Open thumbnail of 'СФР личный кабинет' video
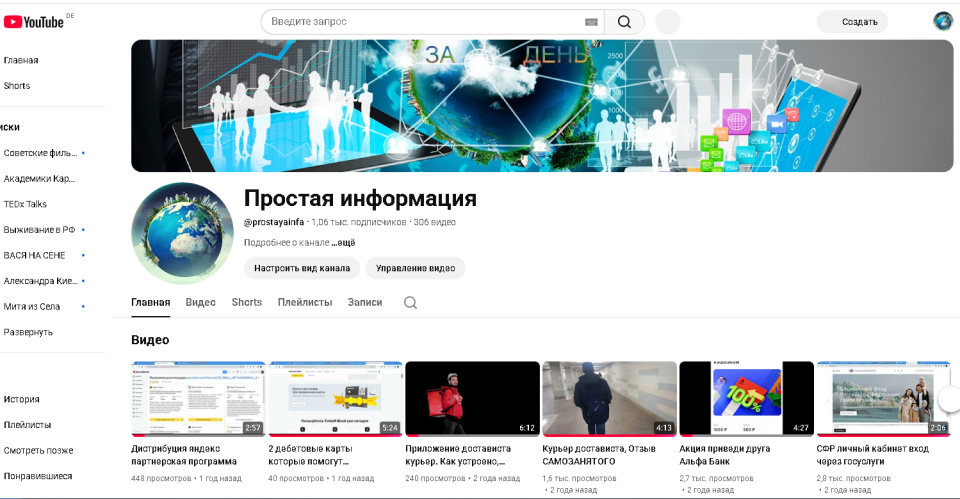960x499 pixels. click(884, 399)
